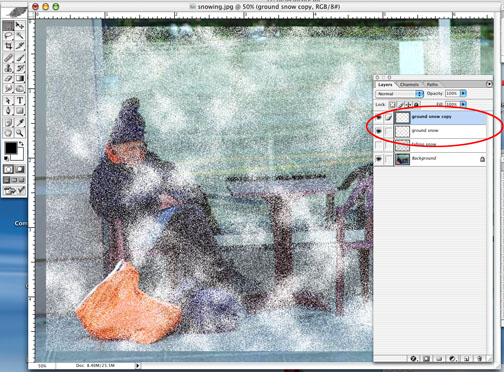Open the Opacity slider arrow

[463, 94]
